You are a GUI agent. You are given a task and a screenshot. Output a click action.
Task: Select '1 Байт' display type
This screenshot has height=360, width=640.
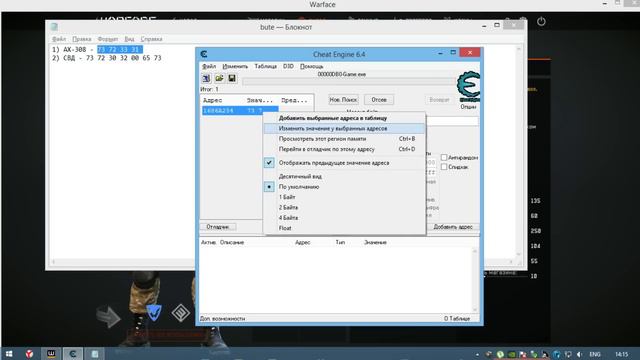pos(344,197)
